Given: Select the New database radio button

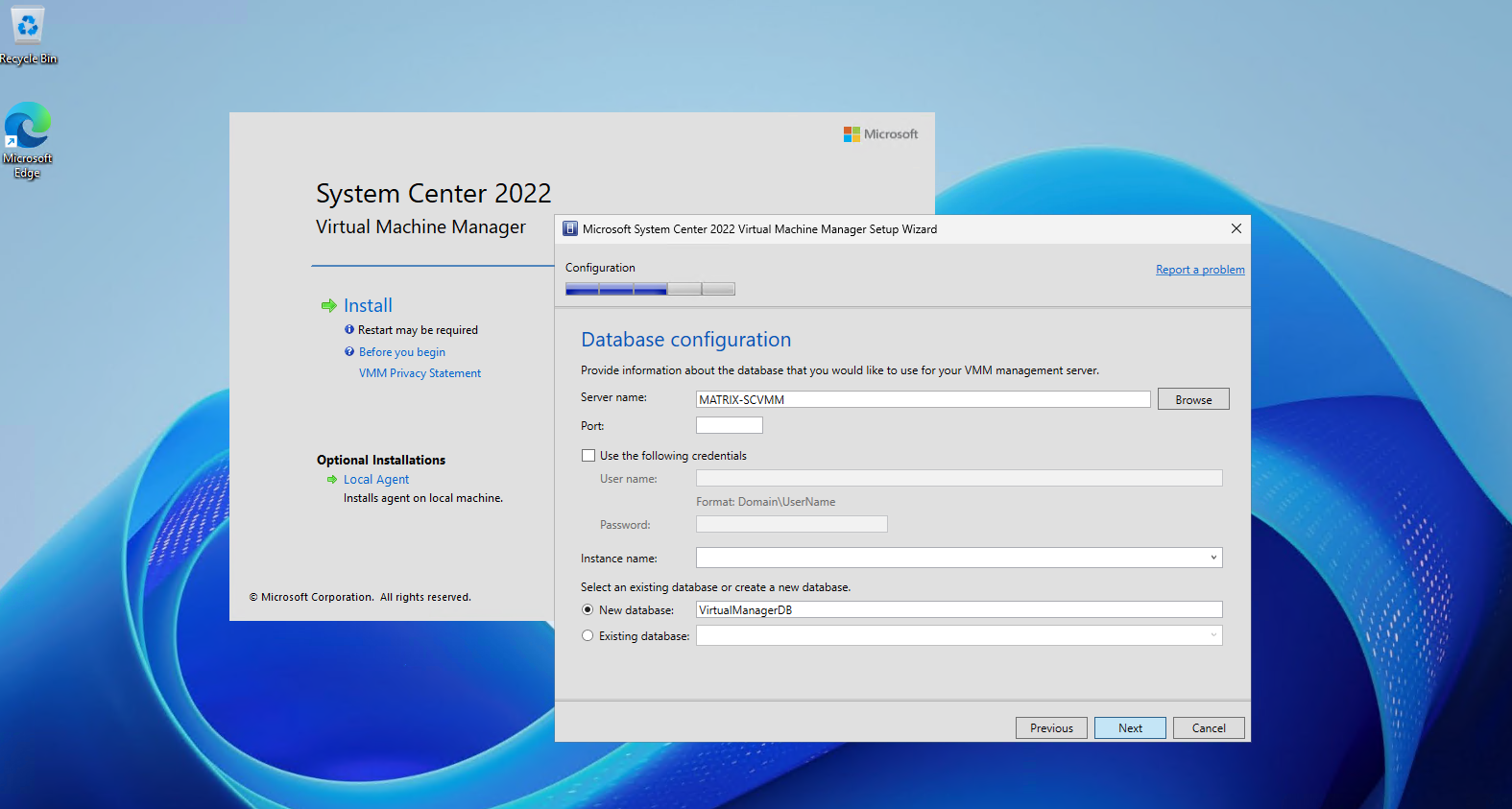Looking at the screenshot, I should (588, 609).
